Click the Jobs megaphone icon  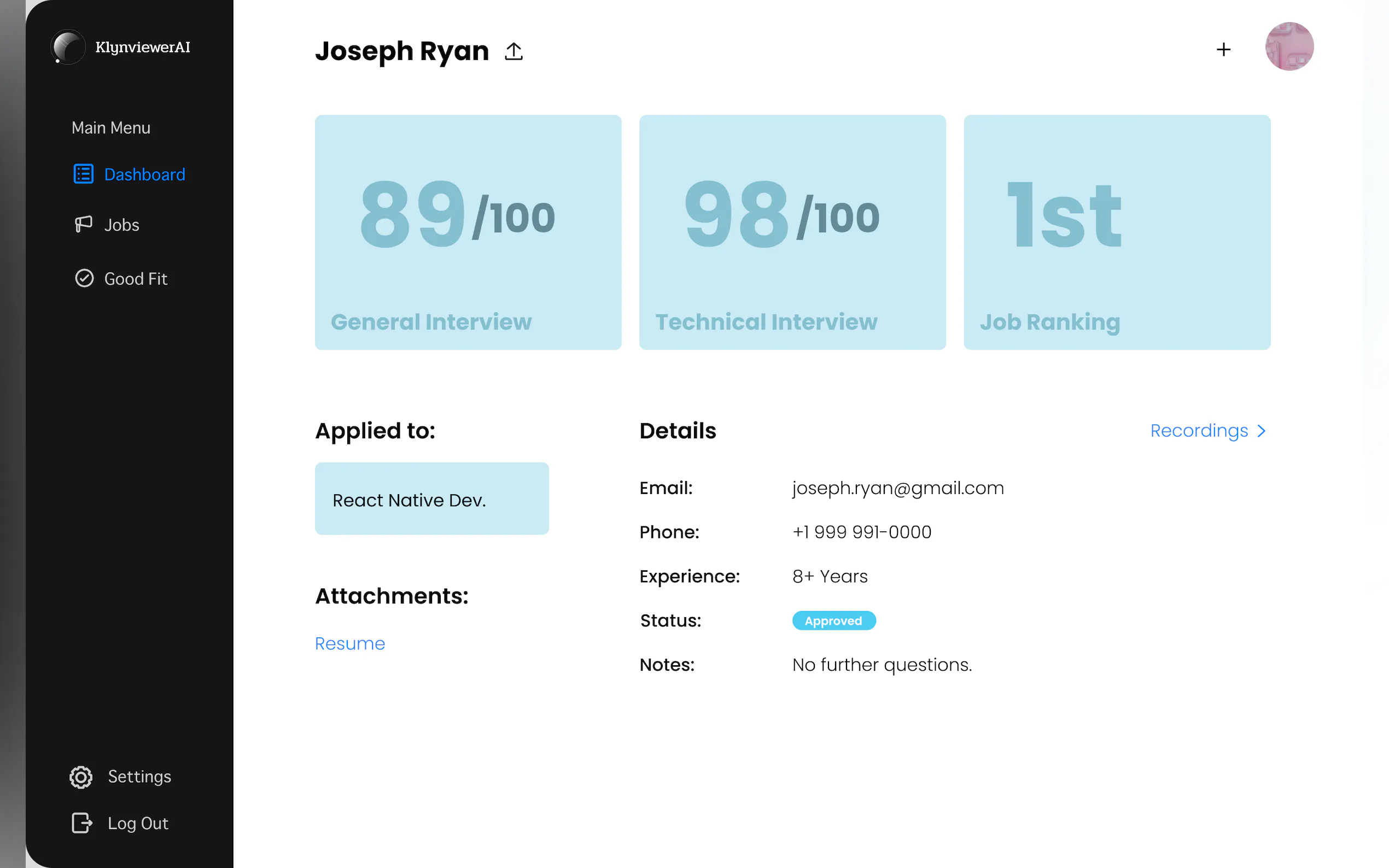[x=83, y=224]
